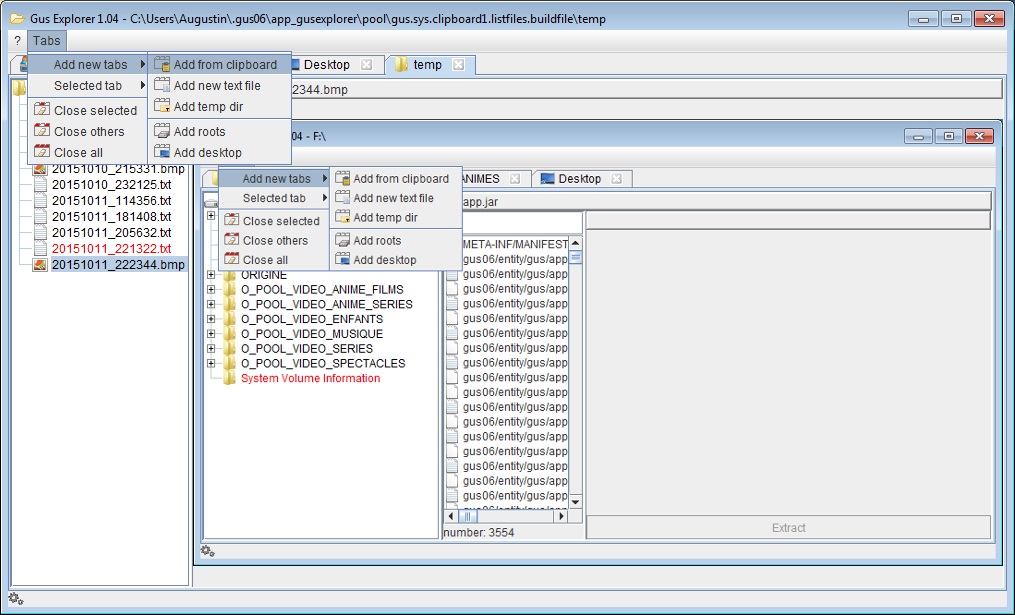Close the Desktop tab in the outer window
Viewport: 1015px width, 615px height.
(x=366, y=65)
